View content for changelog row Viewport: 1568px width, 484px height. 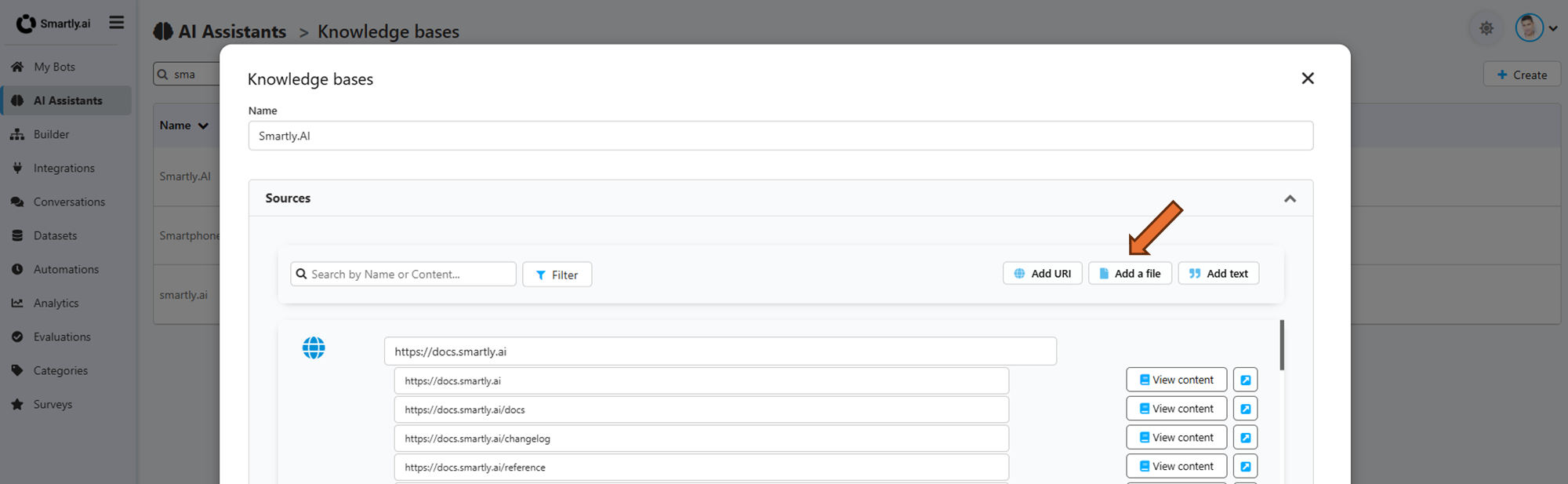pyautogui.click(x=1176, y=438)
